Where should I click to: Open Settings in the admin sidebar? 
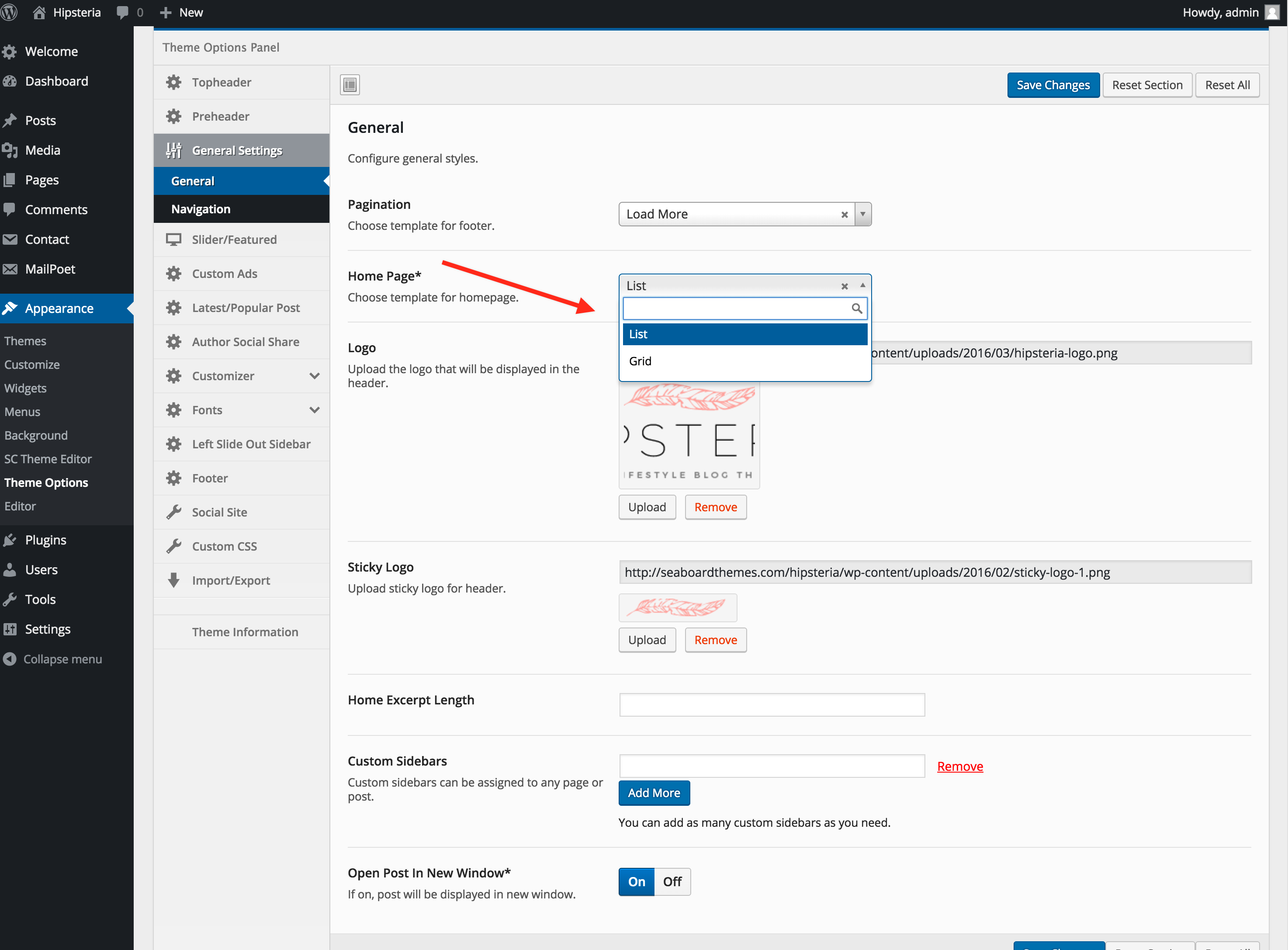point(48,628)
